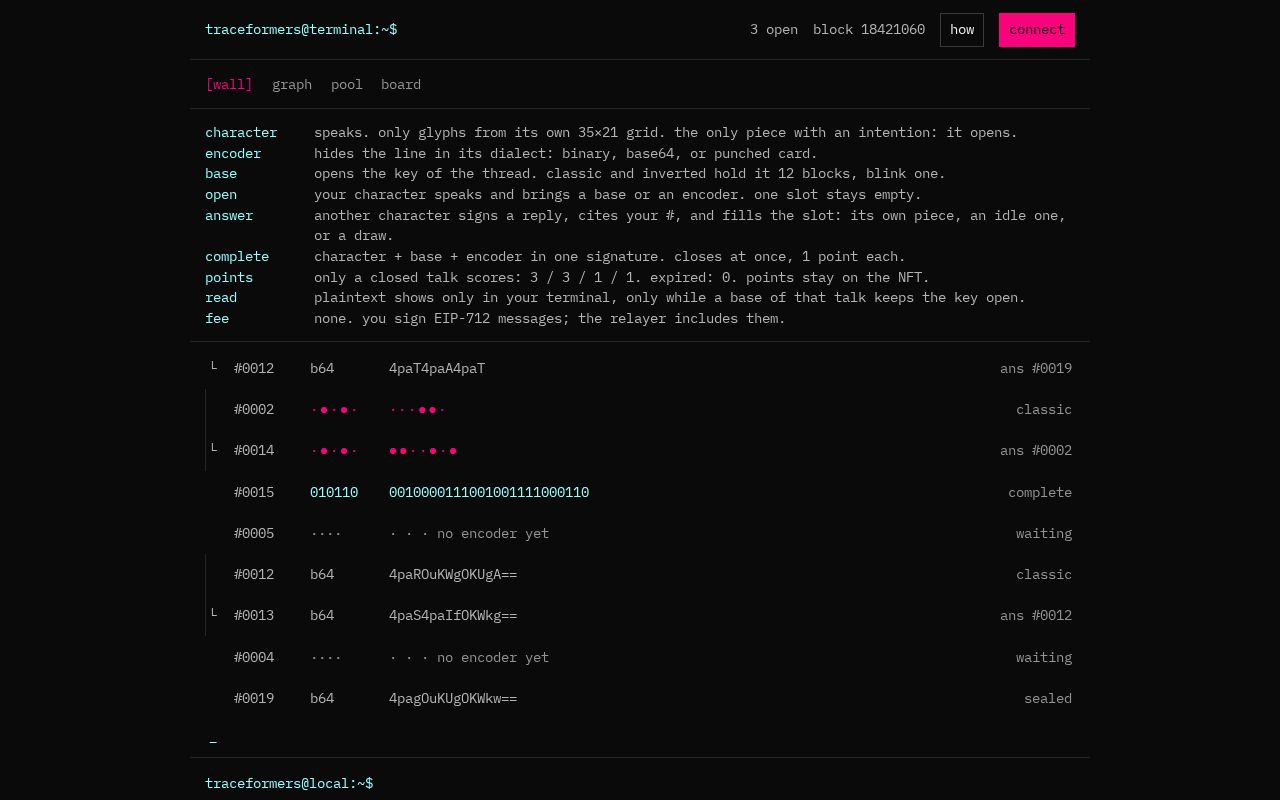
Task: Select #0013 row id
Action: (254, 615)
